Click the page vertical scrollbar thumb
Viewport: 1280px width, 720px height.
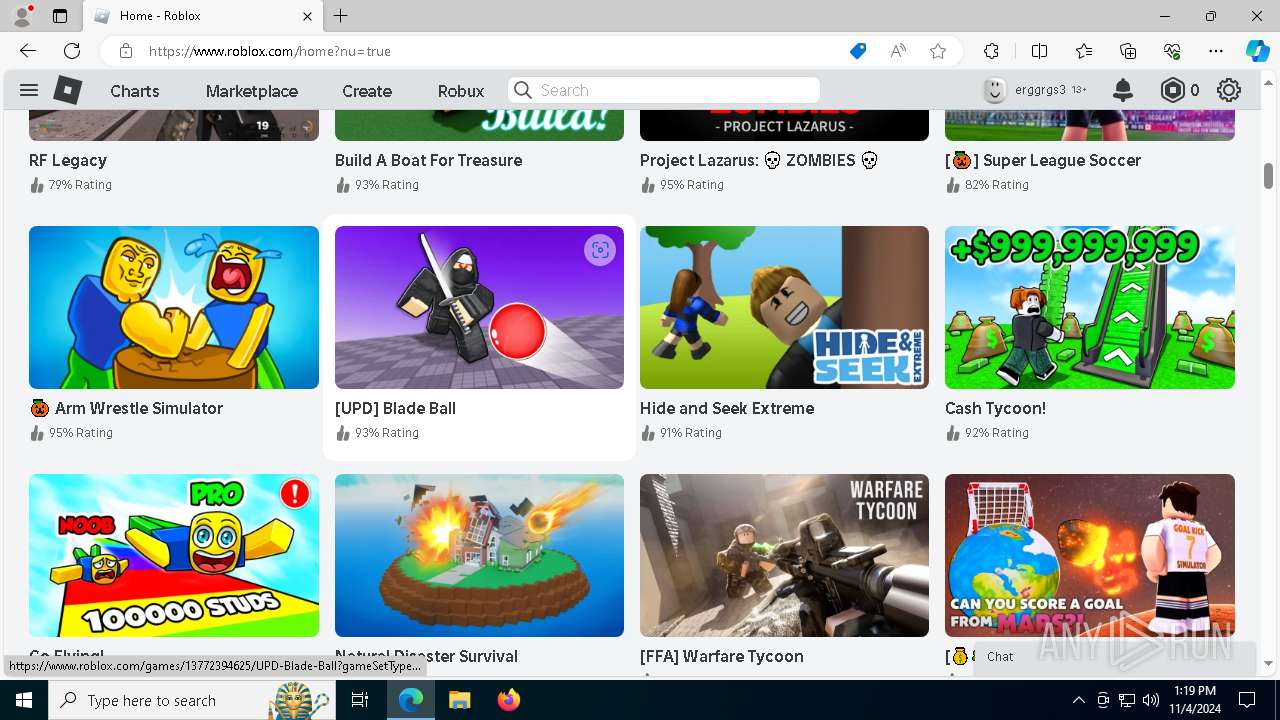click(x=1268, y=176)
